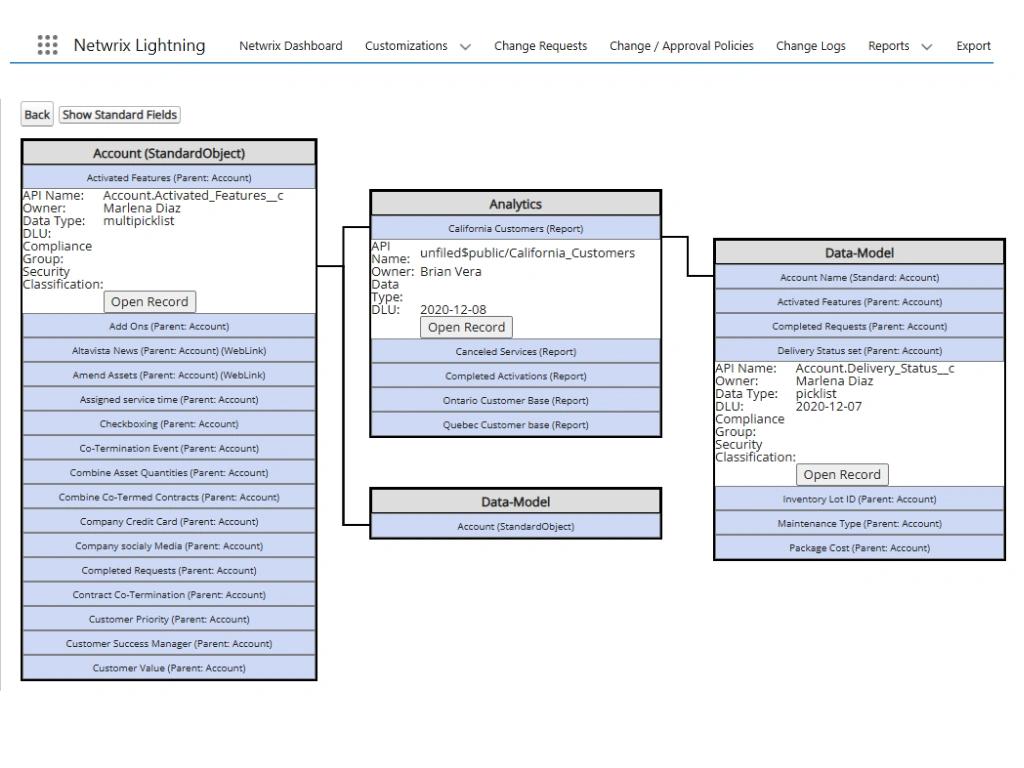1024x768 pixels.
Task: Open Record for Activated Features field
Action: (x=149, y=301)
